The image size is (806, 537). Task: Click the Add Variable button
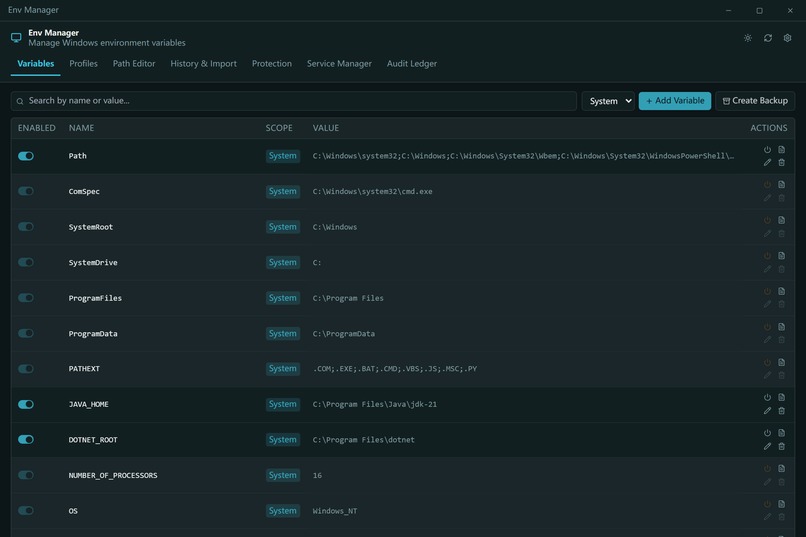674,101
